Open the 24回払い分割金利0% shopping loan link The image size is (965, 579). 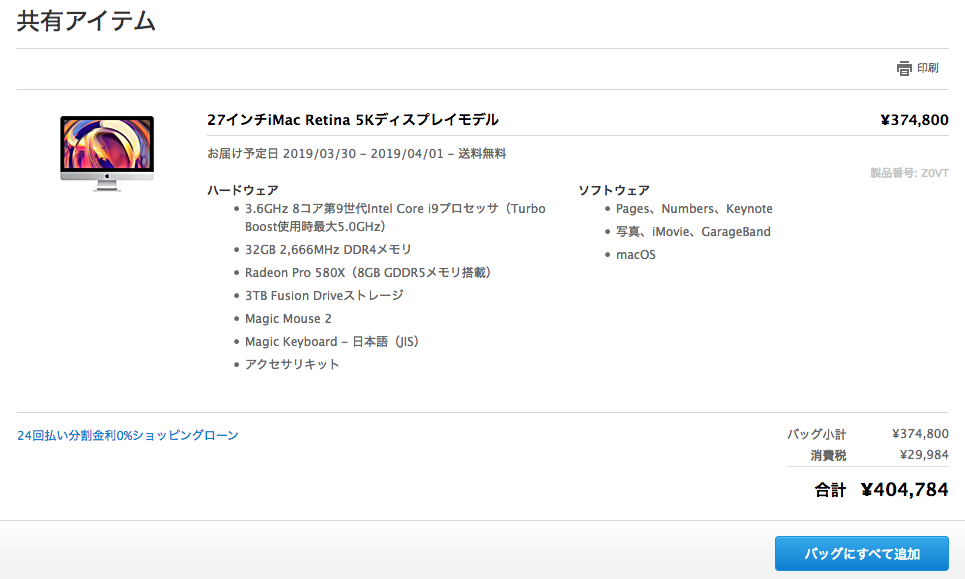[128, 435]
